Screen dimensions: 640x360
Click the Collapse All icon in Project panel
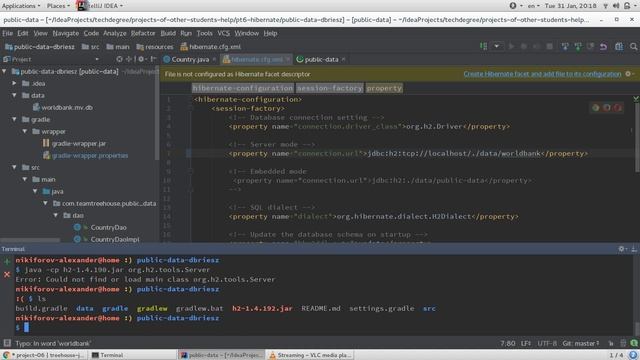click(x=129, y=59)
